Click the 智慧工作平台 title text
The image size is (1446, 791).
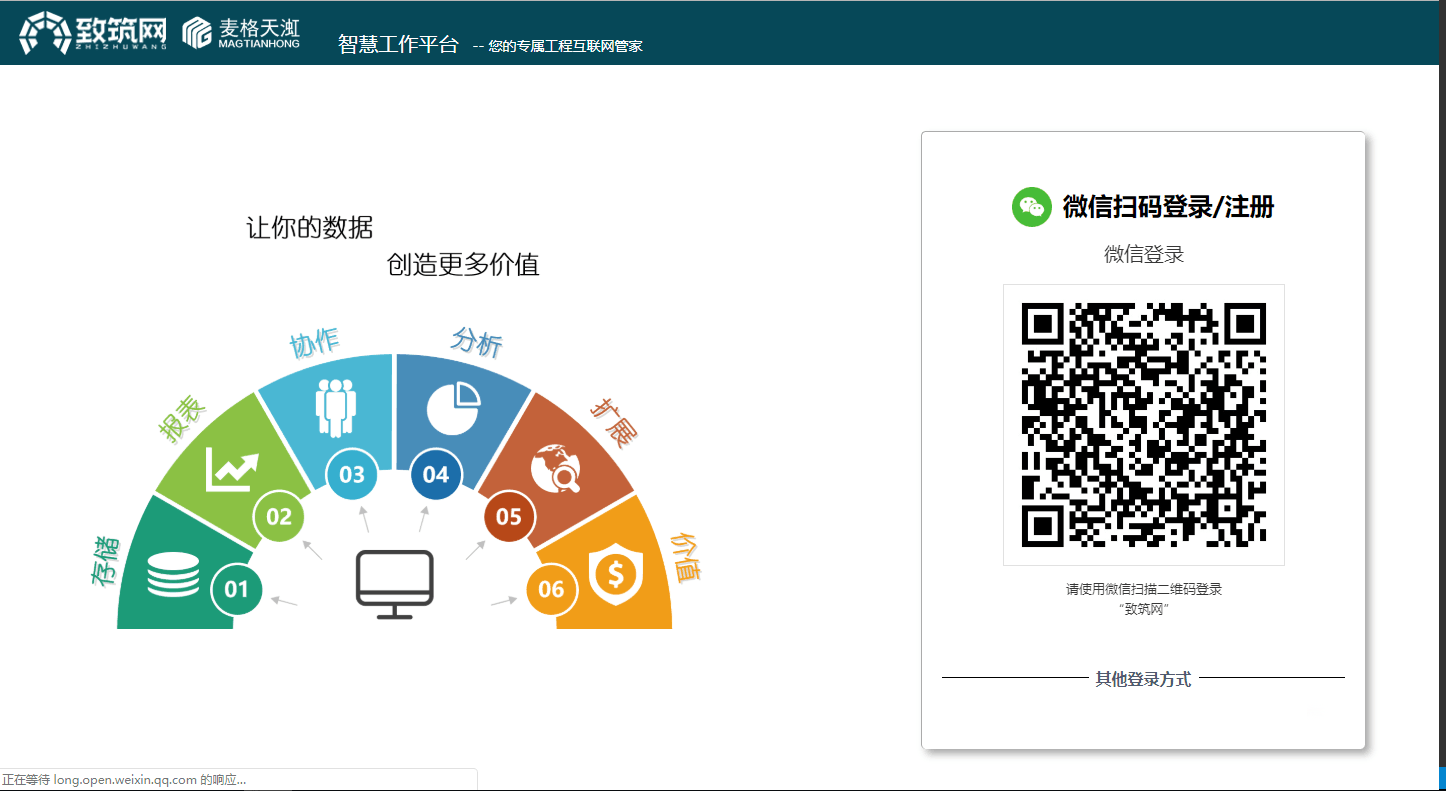point(398,44)
